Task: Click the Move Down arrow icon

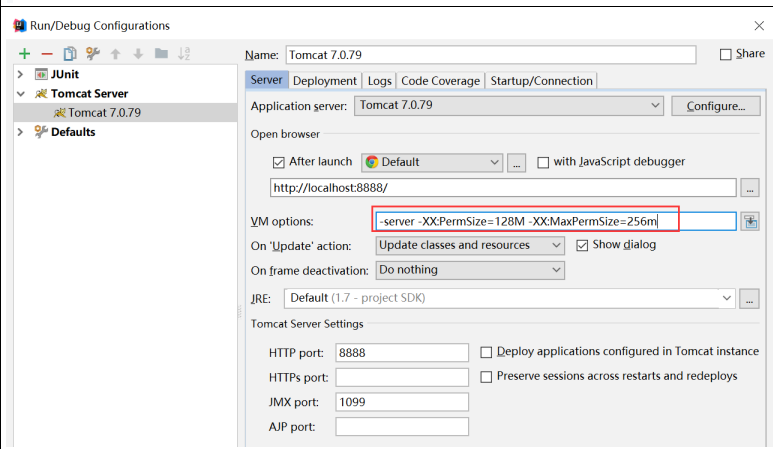Action: (x=138, y=54)
